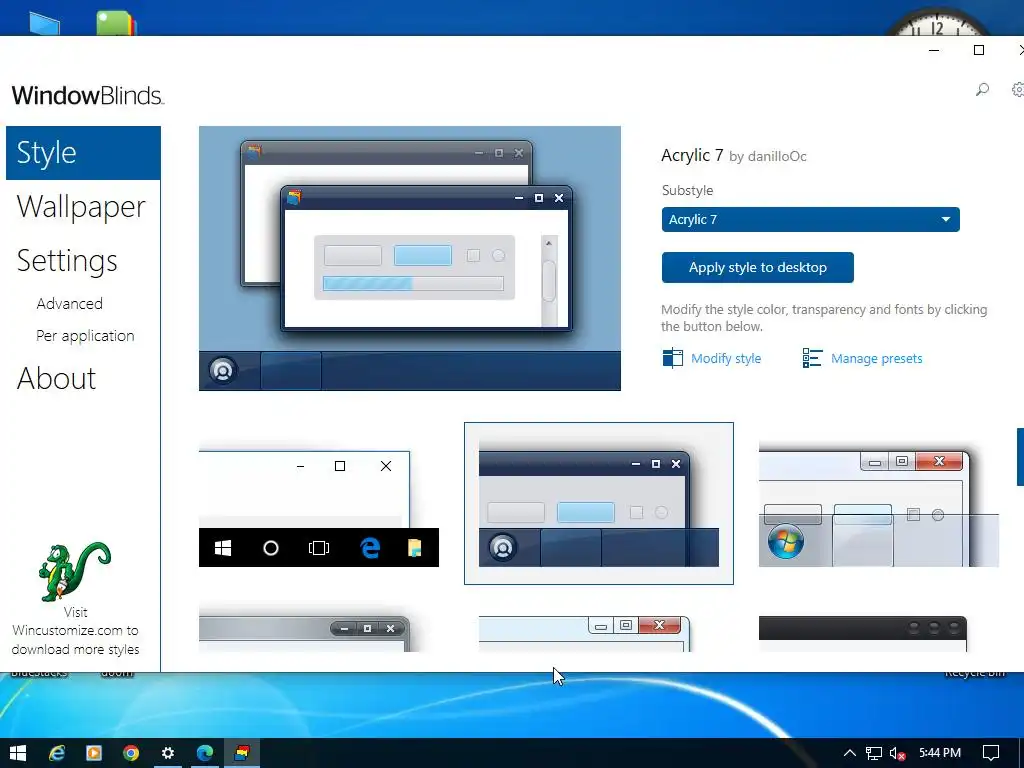
Task: Click the muted volume tray icon
Action: coord(897,754)
